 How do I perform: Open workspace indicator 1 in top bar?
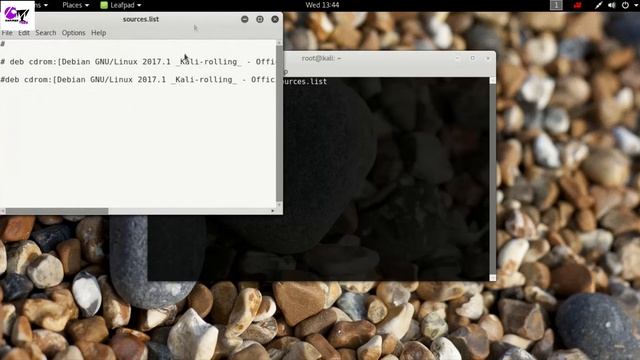click(x=556, y=5)
